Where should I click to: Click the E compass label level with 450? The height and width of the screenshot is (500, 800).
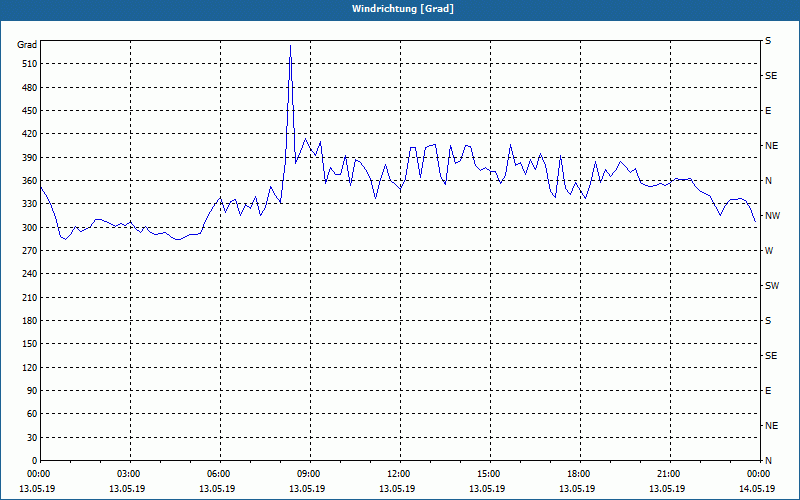click(768, 111)
